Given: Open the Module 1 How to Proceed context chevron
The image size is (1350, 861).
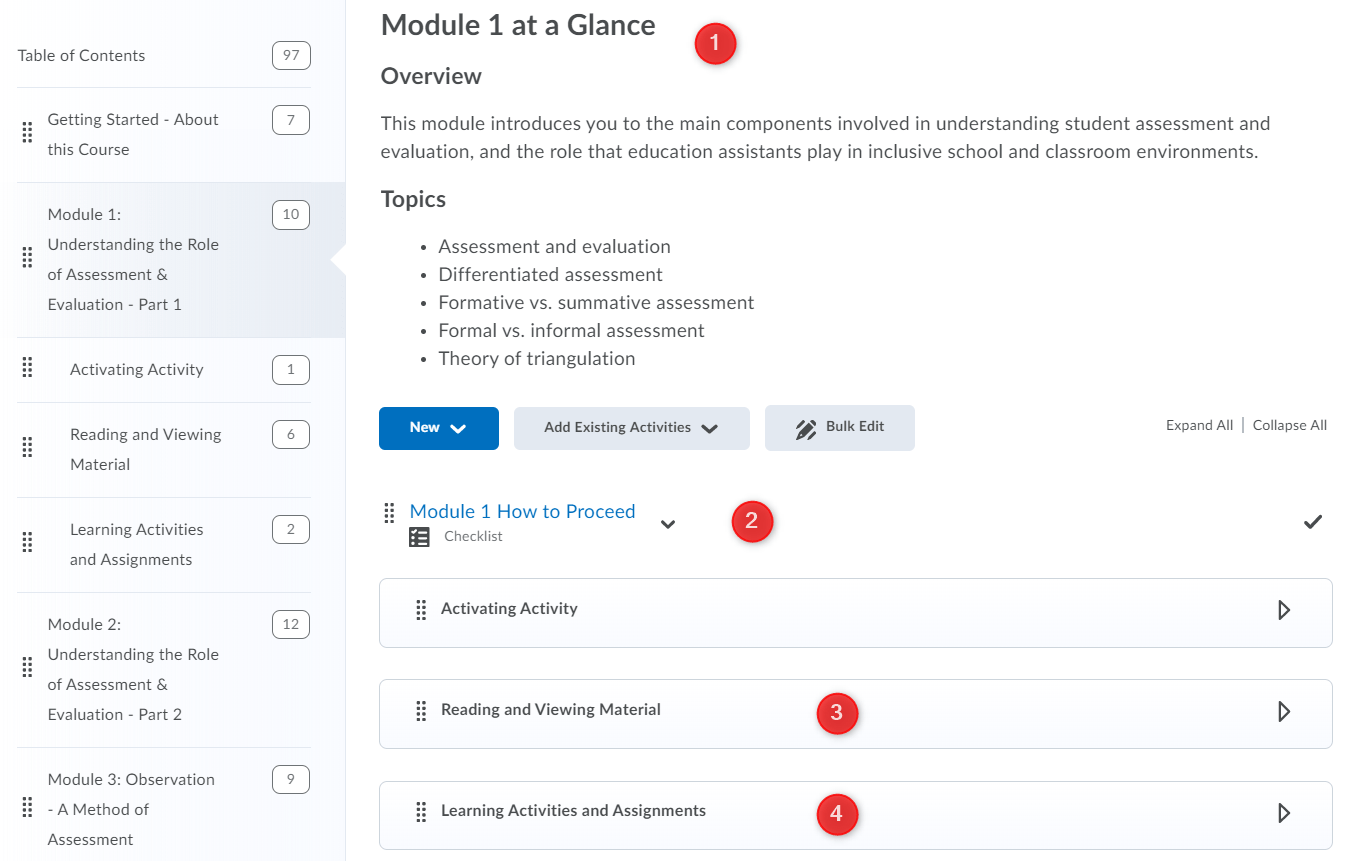Looking at the screenshot, I should pos(668,524).
